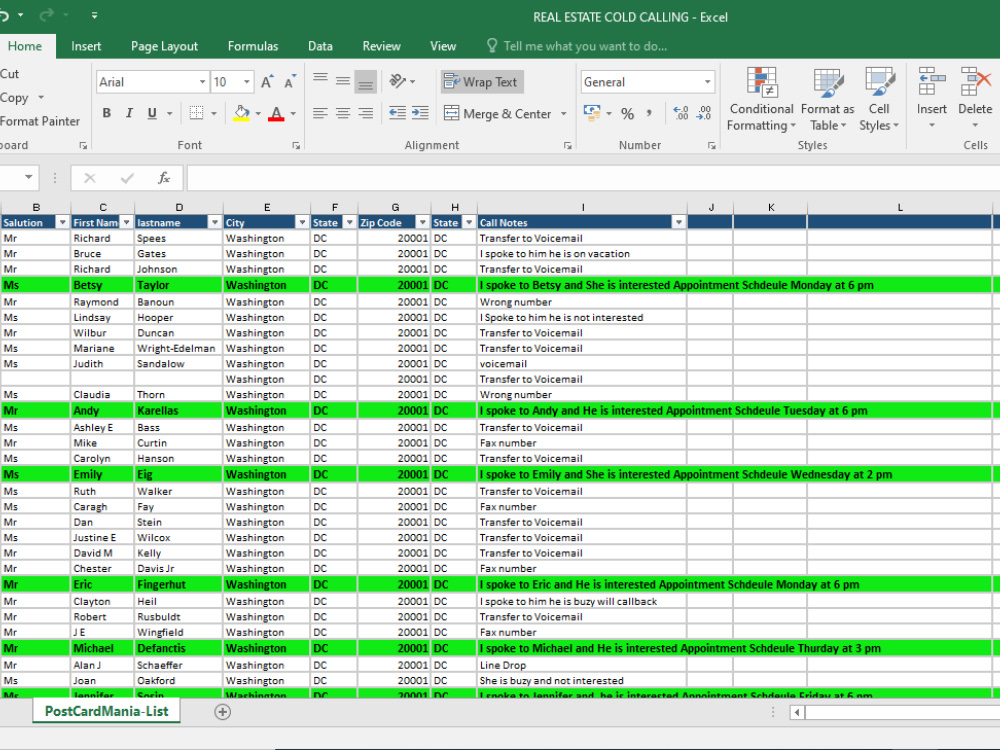The height and width of the screenshot is (750, 1000).
Task: Expand the Name Box dropdown
Action: (x=29, y=177)
